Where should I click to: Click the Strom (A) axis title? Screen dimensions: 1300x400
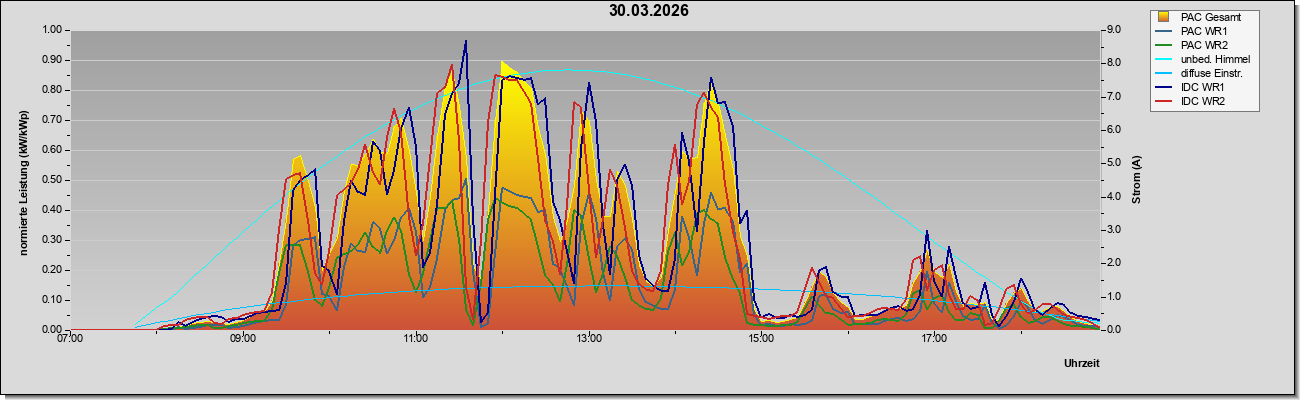tap(1137, 180)
